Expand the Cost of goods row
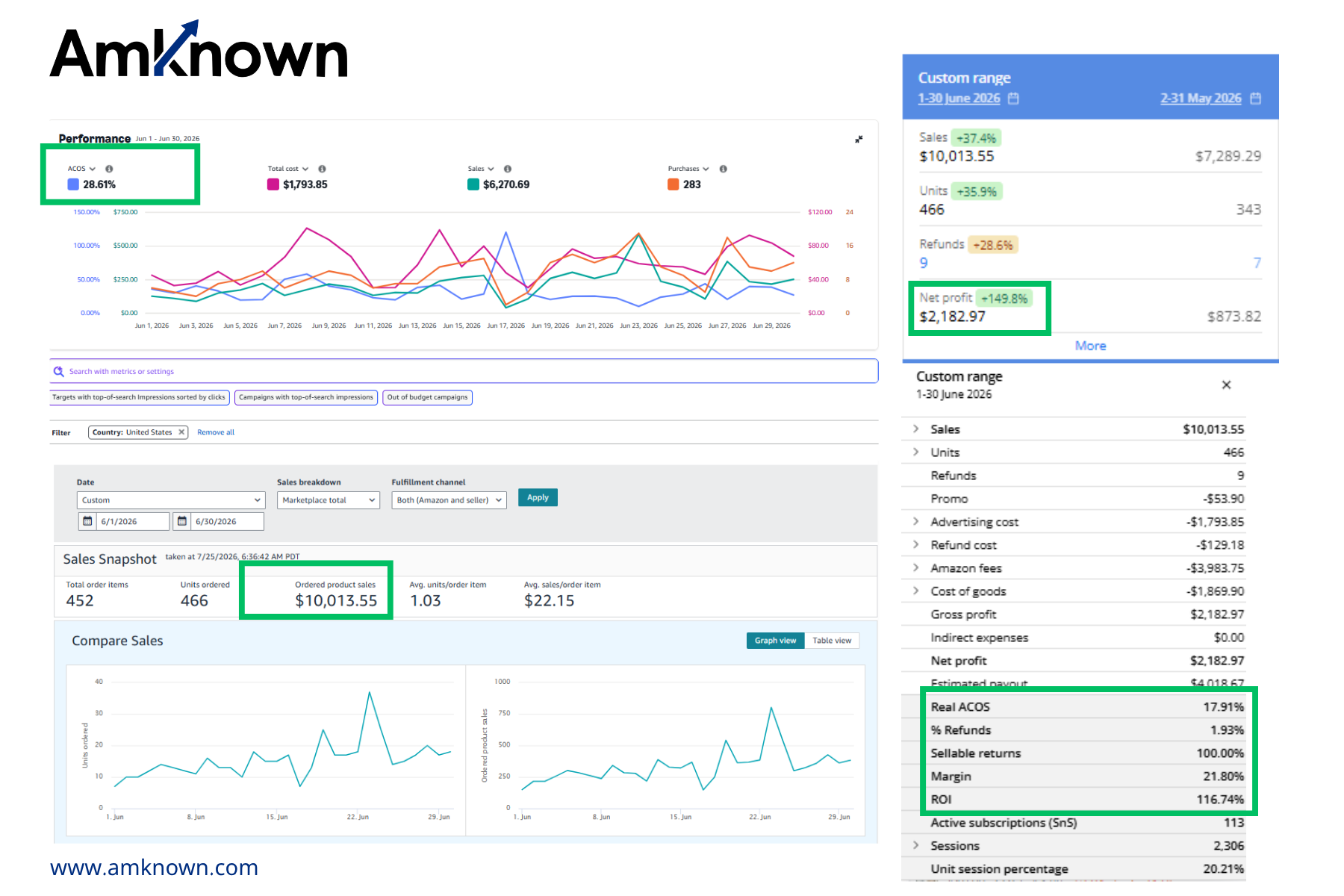The height and width of the screenshot is (896, 1344). tap(915, 591)
